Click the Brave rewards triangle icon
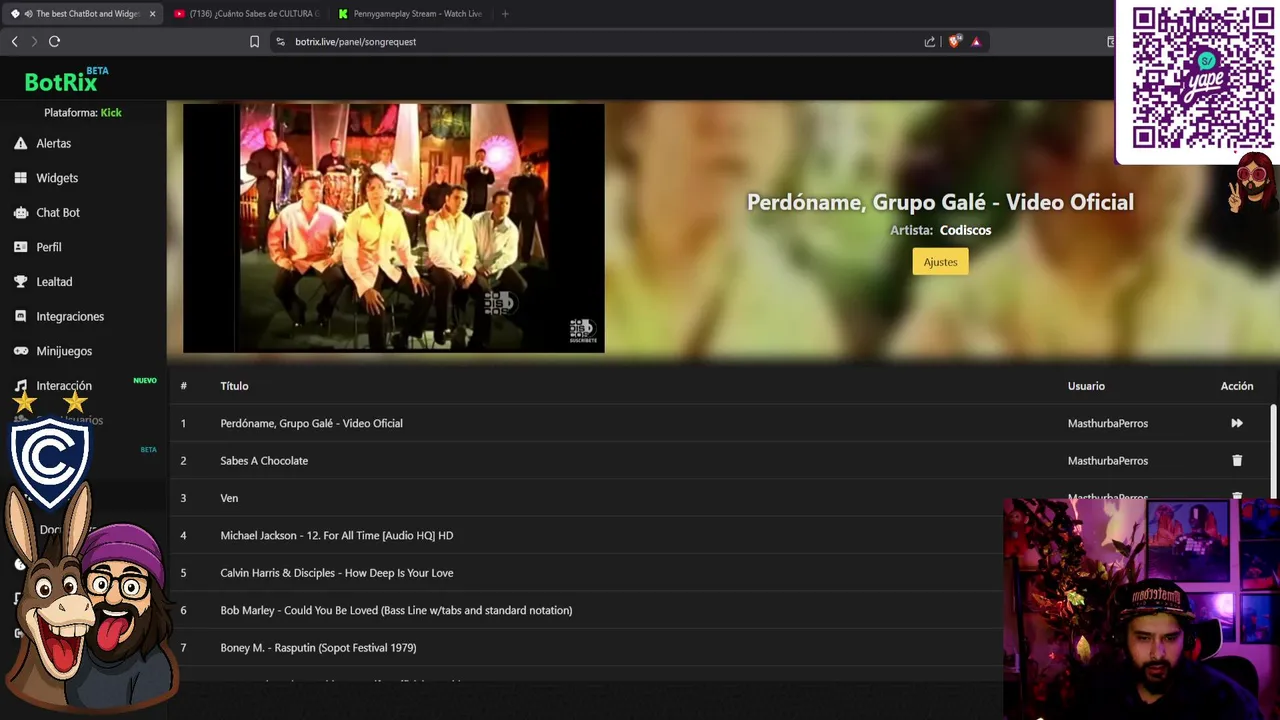Screen dimensions: 1280x720 (x=976, y=41)
